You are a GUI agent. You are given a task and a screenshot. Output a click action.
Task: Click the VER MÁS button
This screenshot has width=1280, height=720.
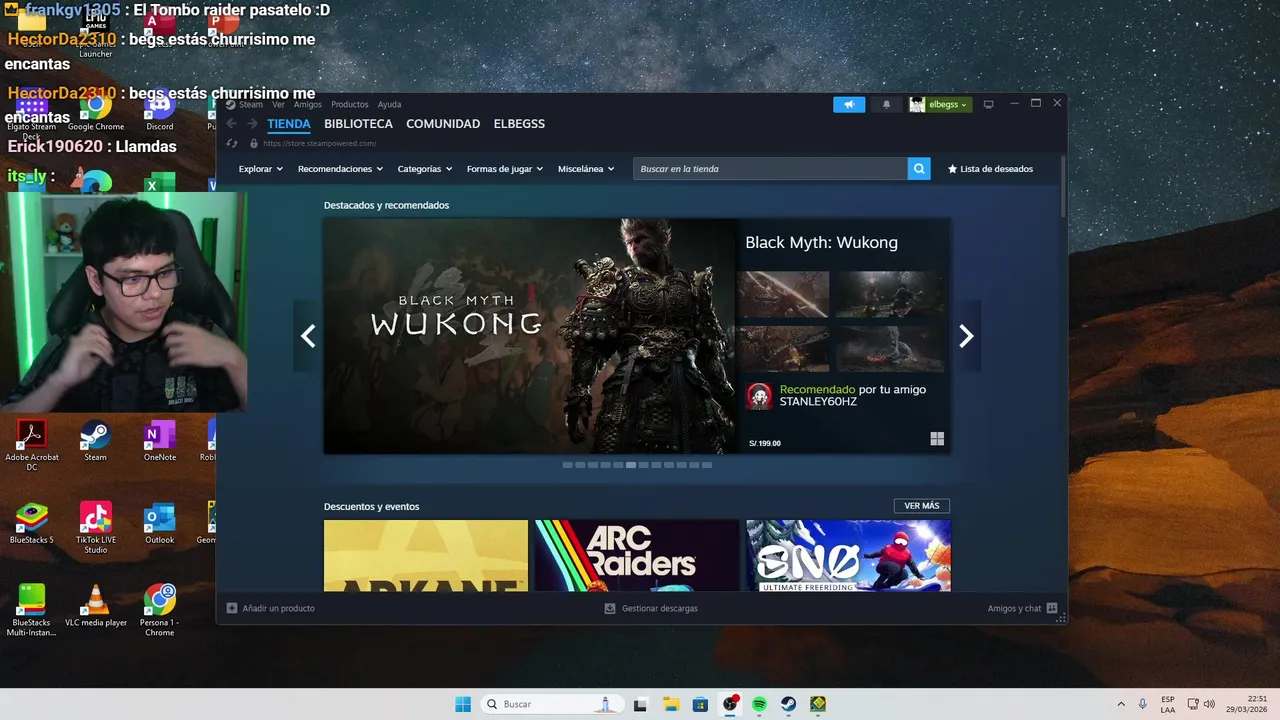pos(921,506)
